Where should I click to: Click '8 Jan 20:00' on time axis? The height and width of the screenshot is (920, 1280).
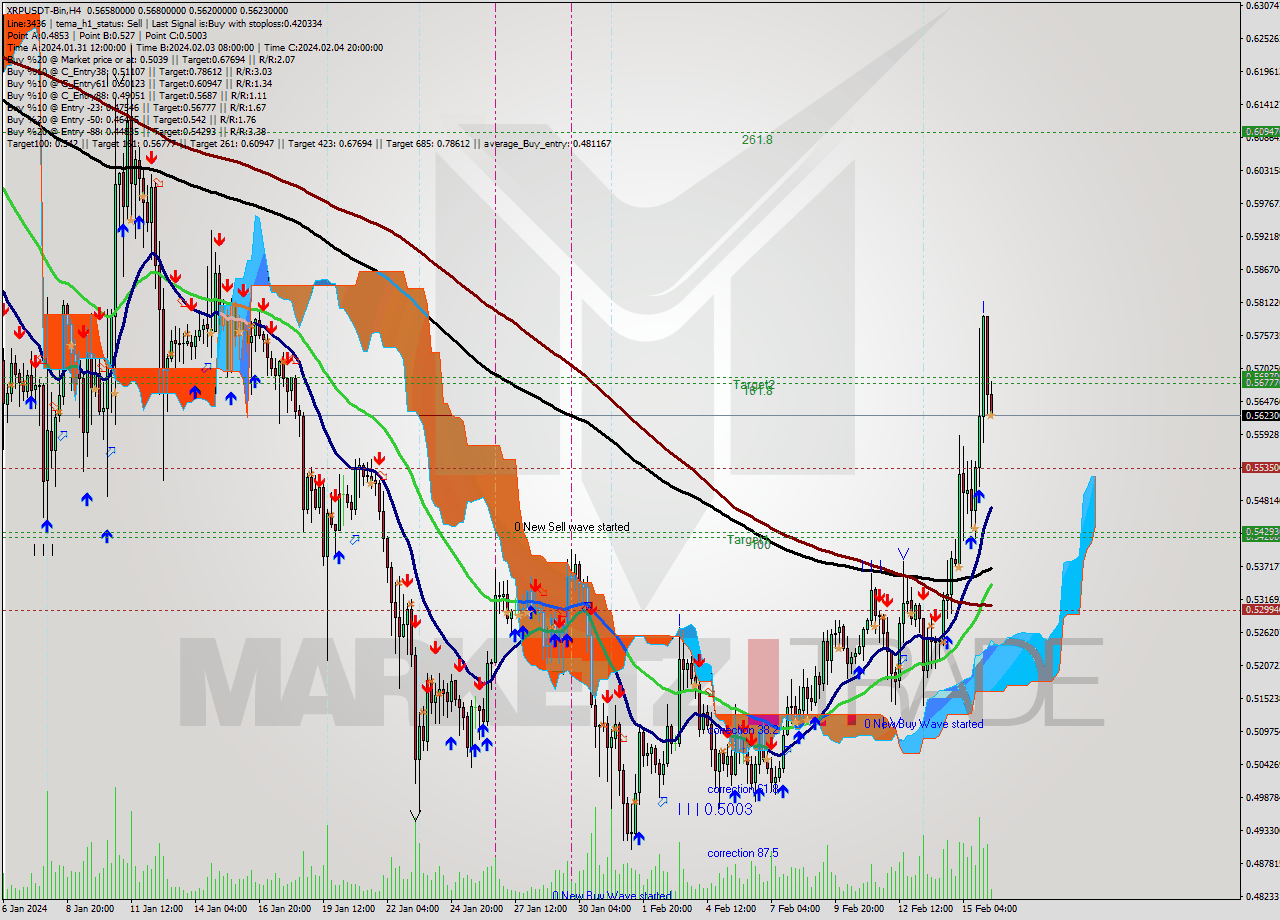(89, 909)
